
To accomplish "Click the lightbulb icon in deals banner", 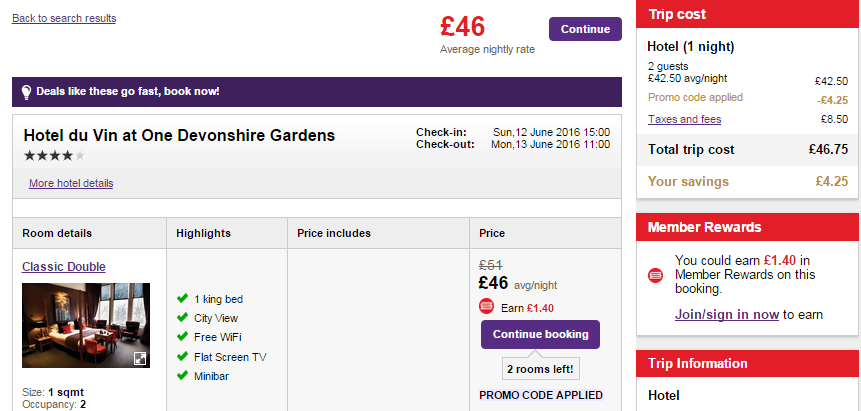I will [26, 92].
